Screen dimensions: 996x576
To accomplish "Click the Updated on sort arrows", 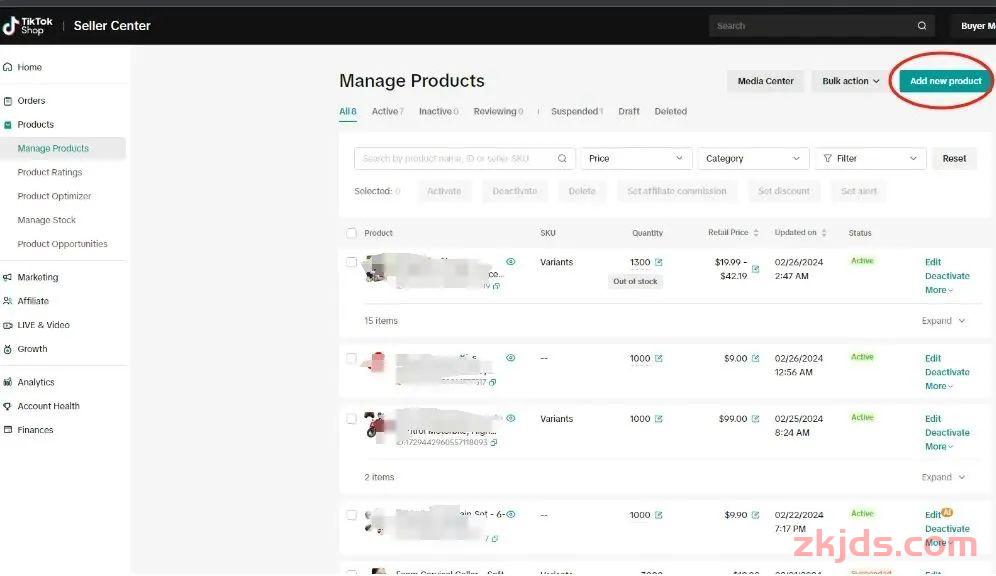I will tap(824, 233).
